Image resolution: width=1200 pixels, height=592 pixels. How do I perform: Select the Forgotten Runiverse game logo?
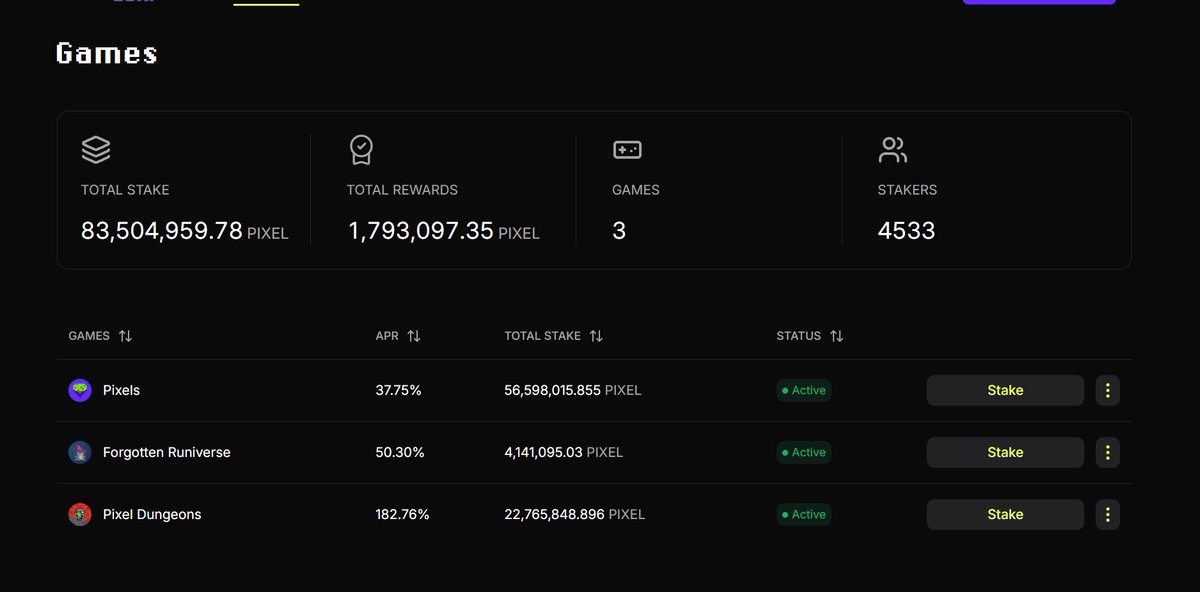[x=80, y=452]
